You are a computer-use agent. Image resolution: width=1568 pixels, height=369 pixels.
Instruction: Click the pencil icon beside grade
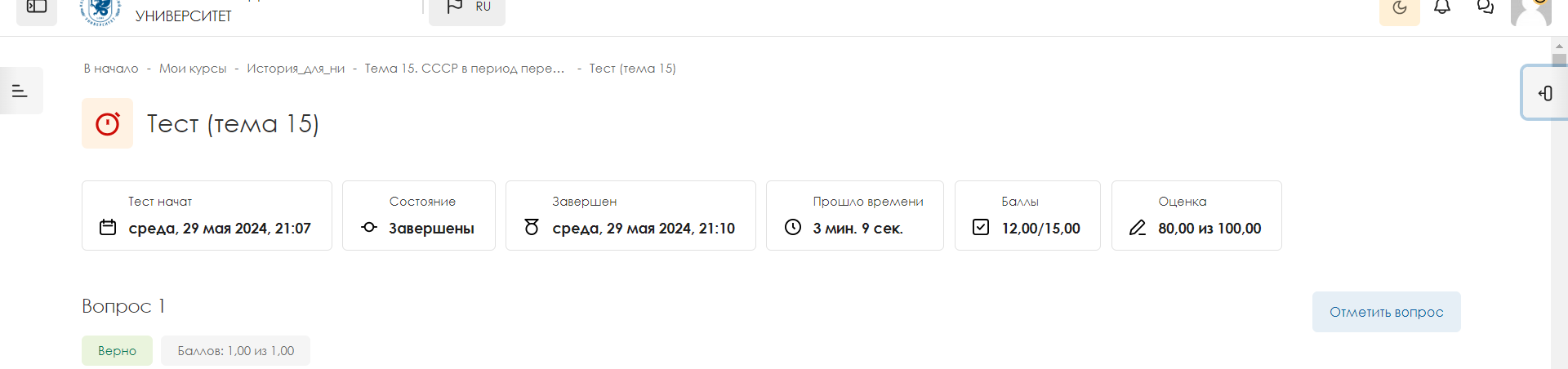1138,228
